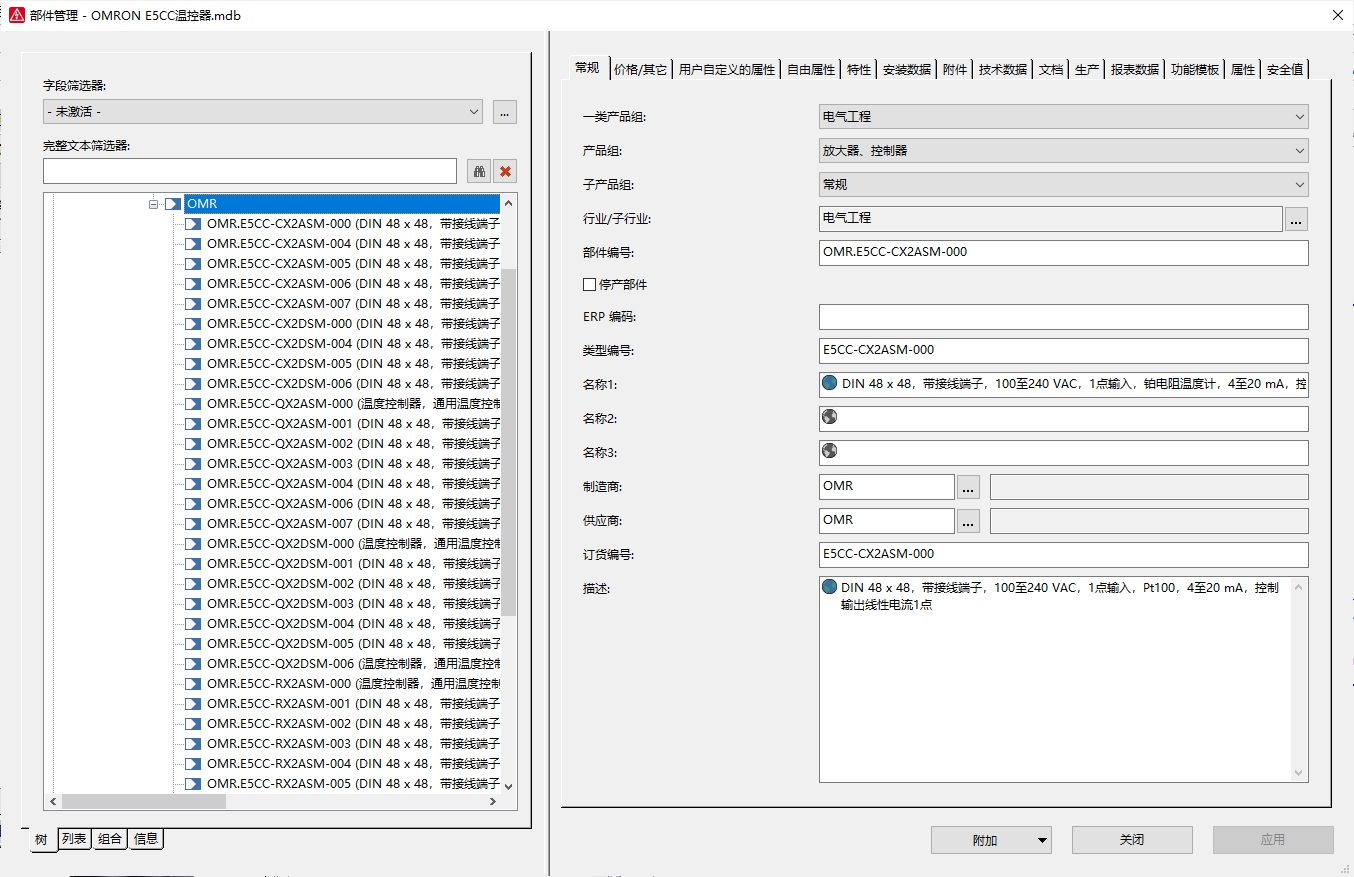
Task: Expand the 一类产品组 dropdown
Action: [1299, 117]
